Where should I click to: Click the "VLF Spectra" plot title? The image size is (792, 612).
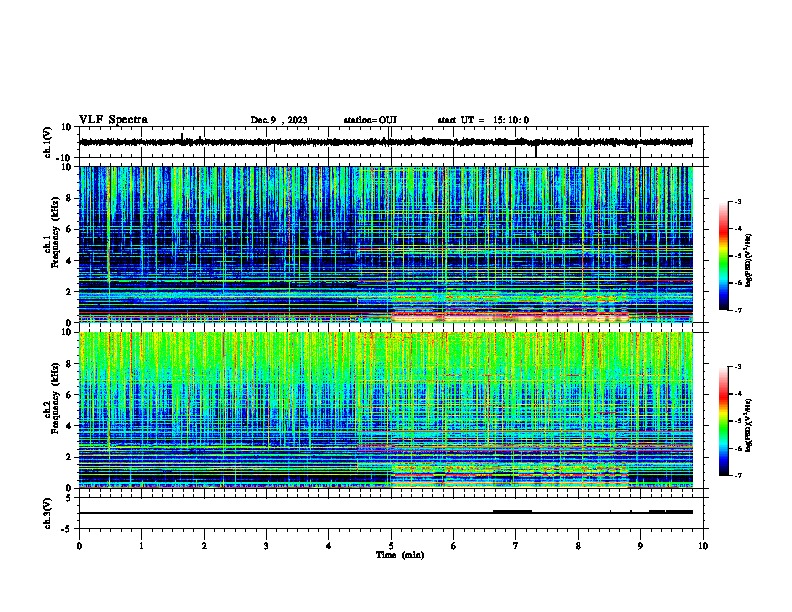[113, 120]
